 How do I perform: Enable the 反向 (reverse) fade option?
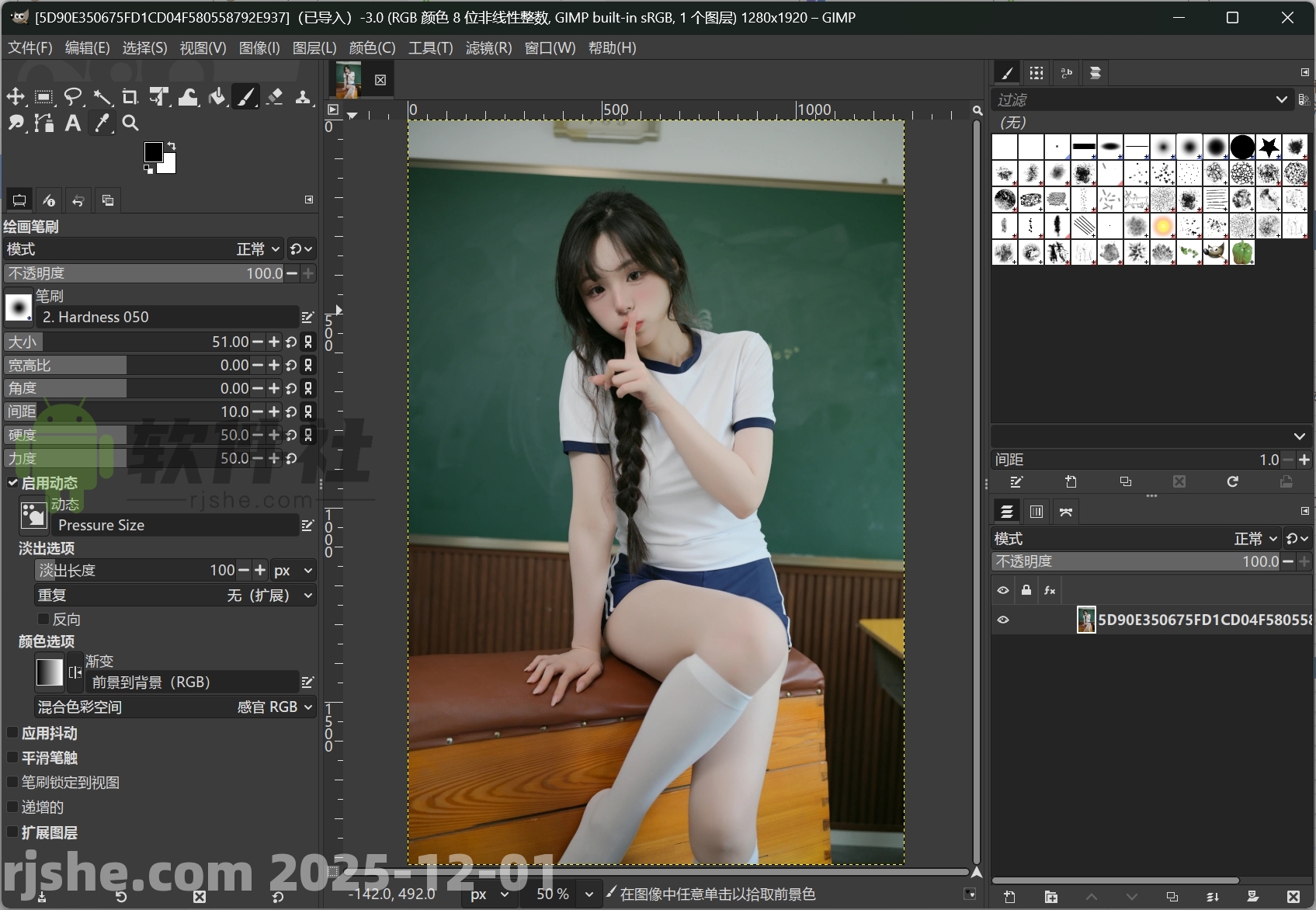[44, 619]
